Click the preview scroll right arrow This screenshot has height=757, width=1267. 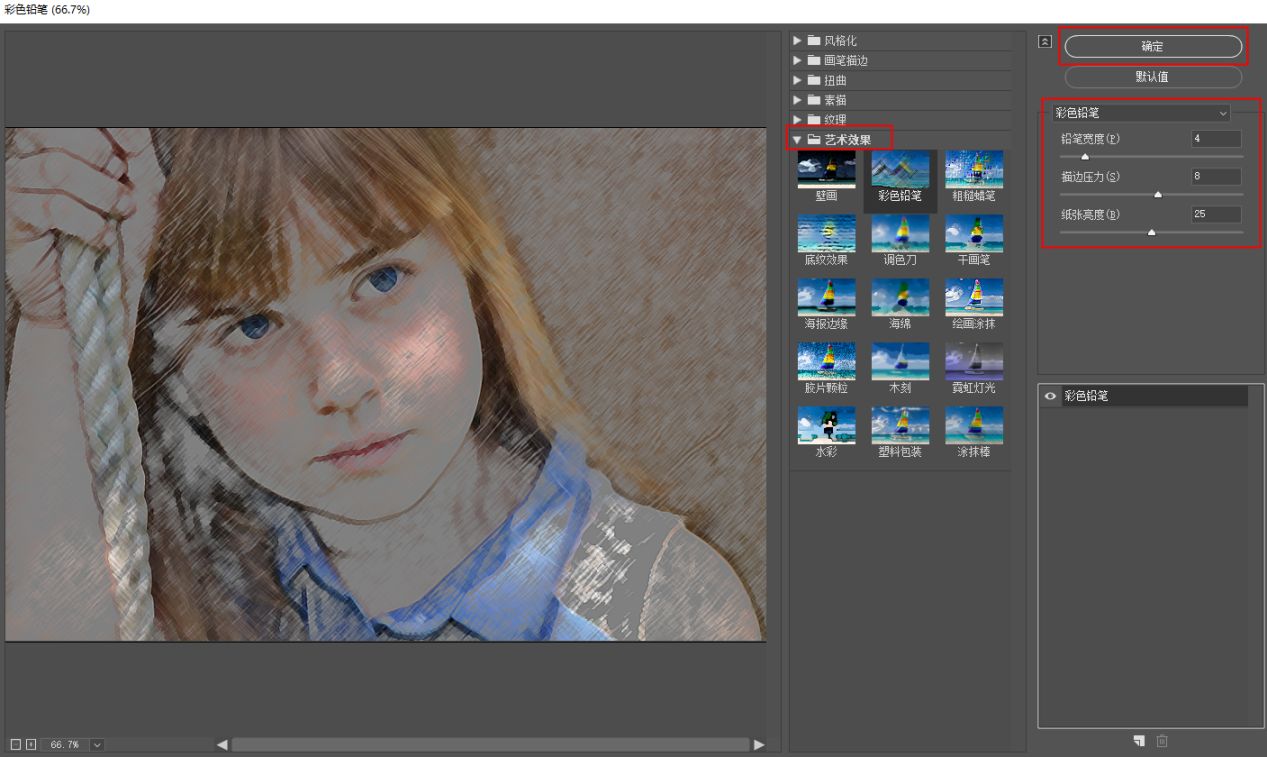click(759, 745)
